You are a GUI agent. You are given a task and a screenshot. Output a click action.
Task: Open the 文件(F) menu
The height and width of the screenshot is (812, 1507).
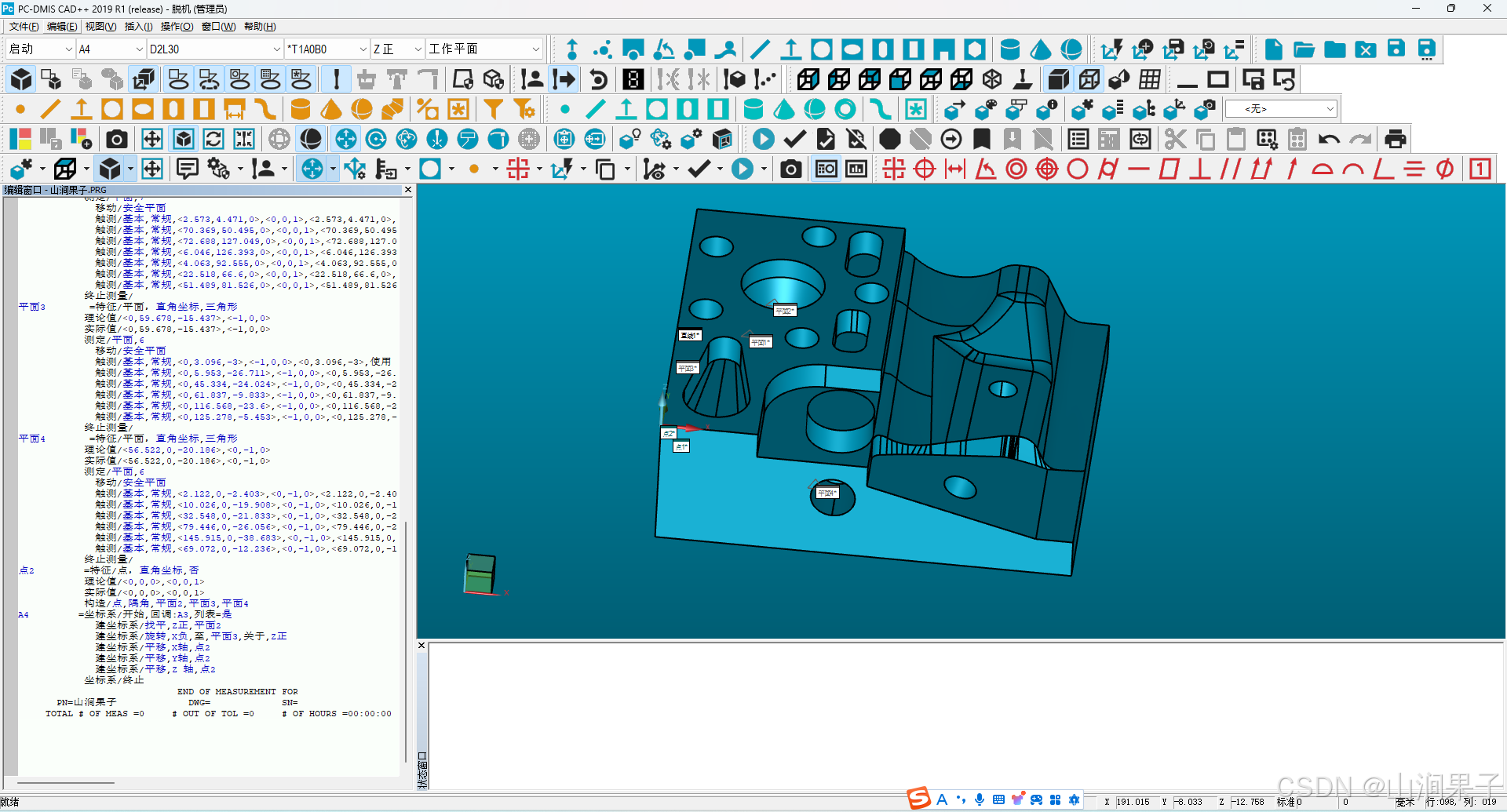(x=24, y=27)
